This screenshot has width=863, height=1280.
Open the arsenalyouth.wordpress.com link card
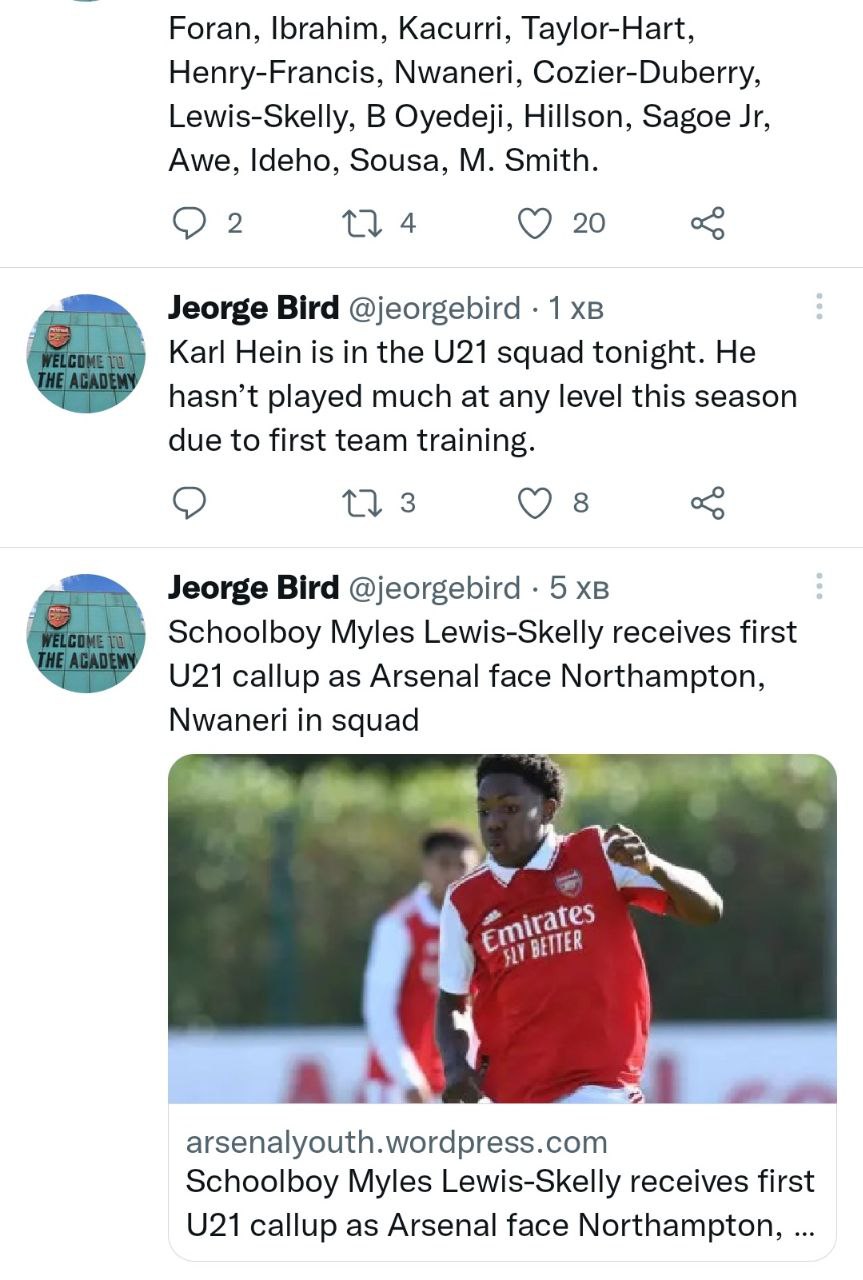[502, 1182]
